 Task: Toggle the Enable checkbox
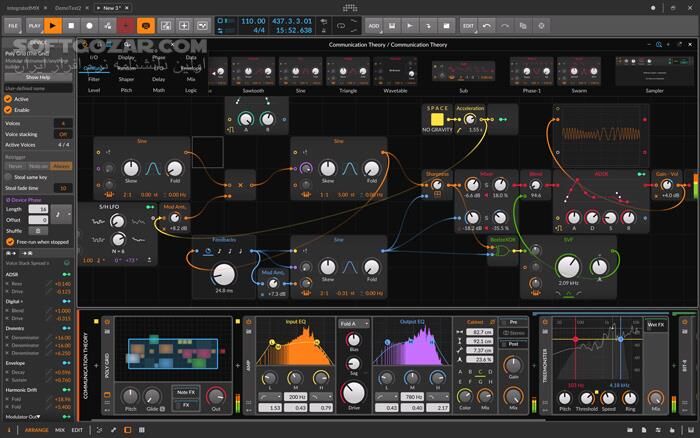(x=8, y=110)
